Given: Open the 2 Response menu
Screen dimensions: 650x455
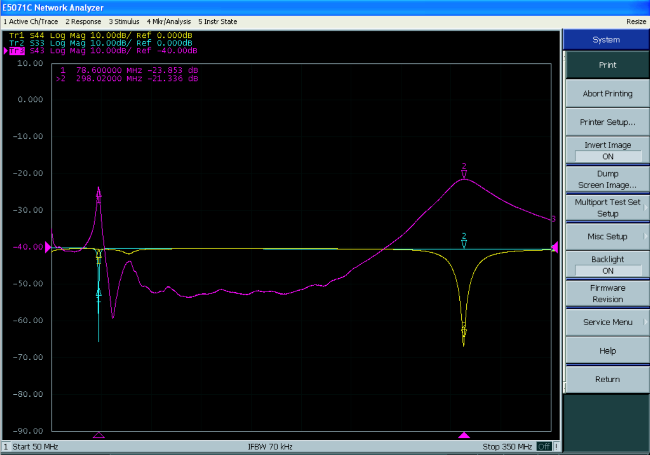Looking at the screenshot, I should (83, 20).
